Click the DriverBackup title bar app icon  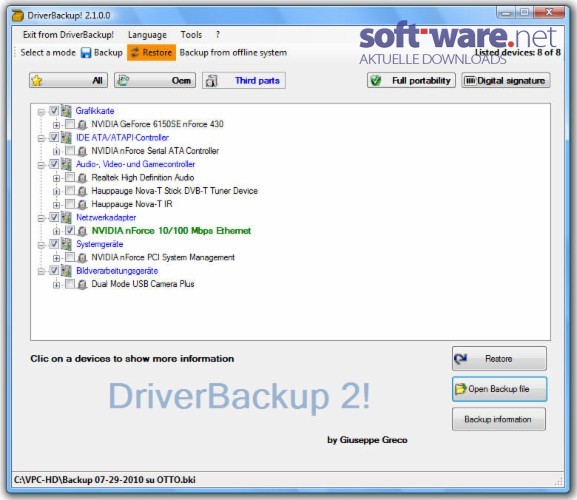pos(18,15)
